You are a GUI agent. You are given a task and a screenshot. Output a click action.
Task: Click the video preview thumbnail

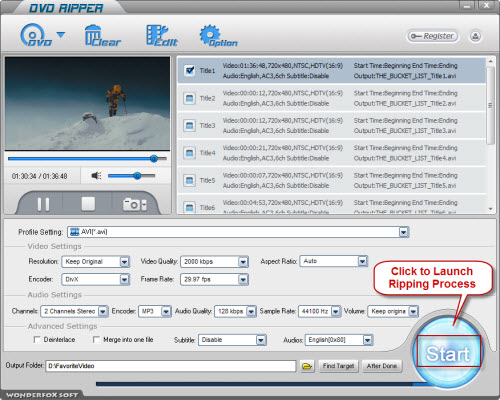click(x=87, y=104)
